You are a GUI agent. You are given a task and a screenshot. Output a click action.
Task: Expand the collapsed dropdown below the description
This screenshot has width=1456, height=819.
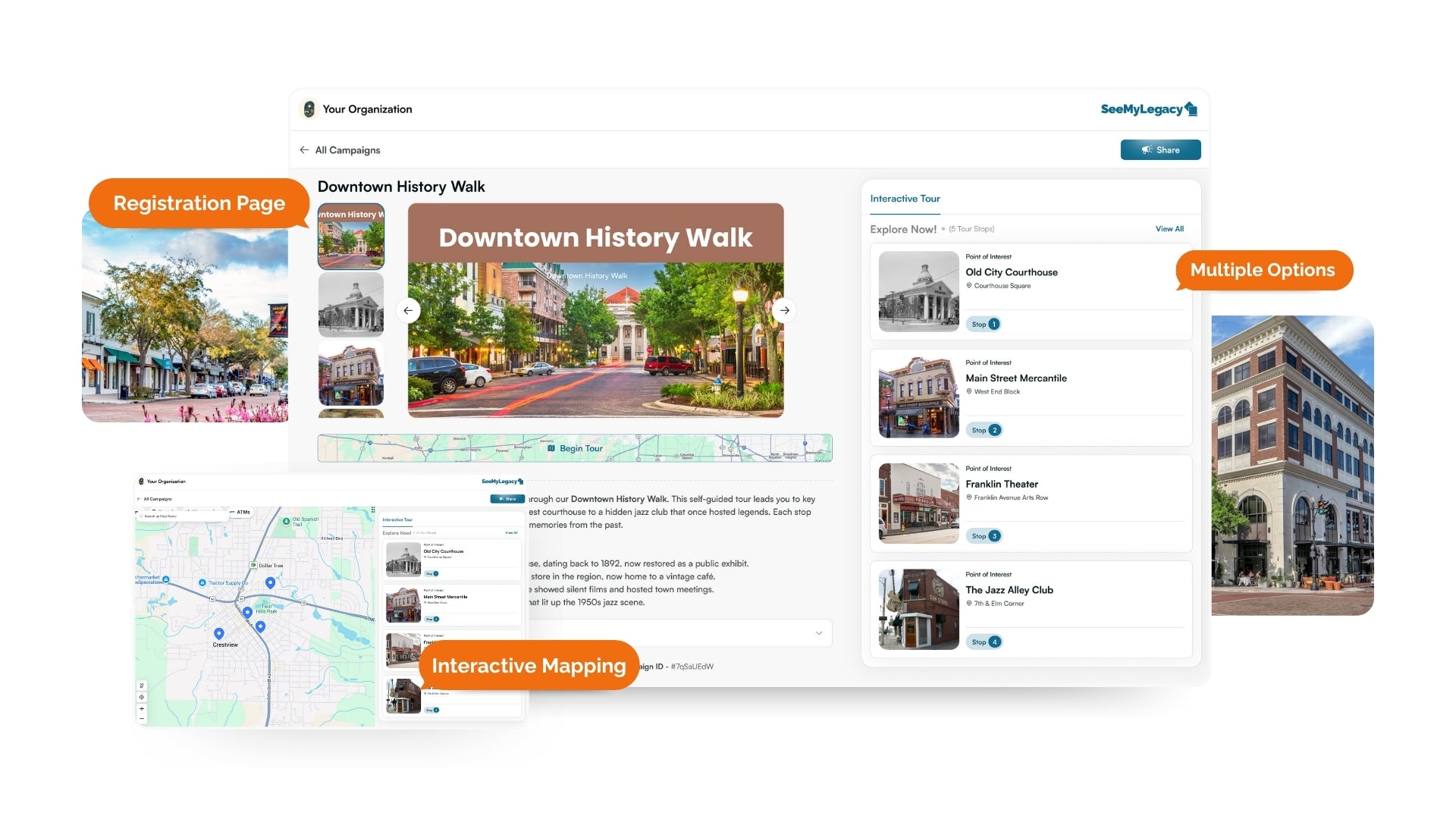(x=819, y=633)
